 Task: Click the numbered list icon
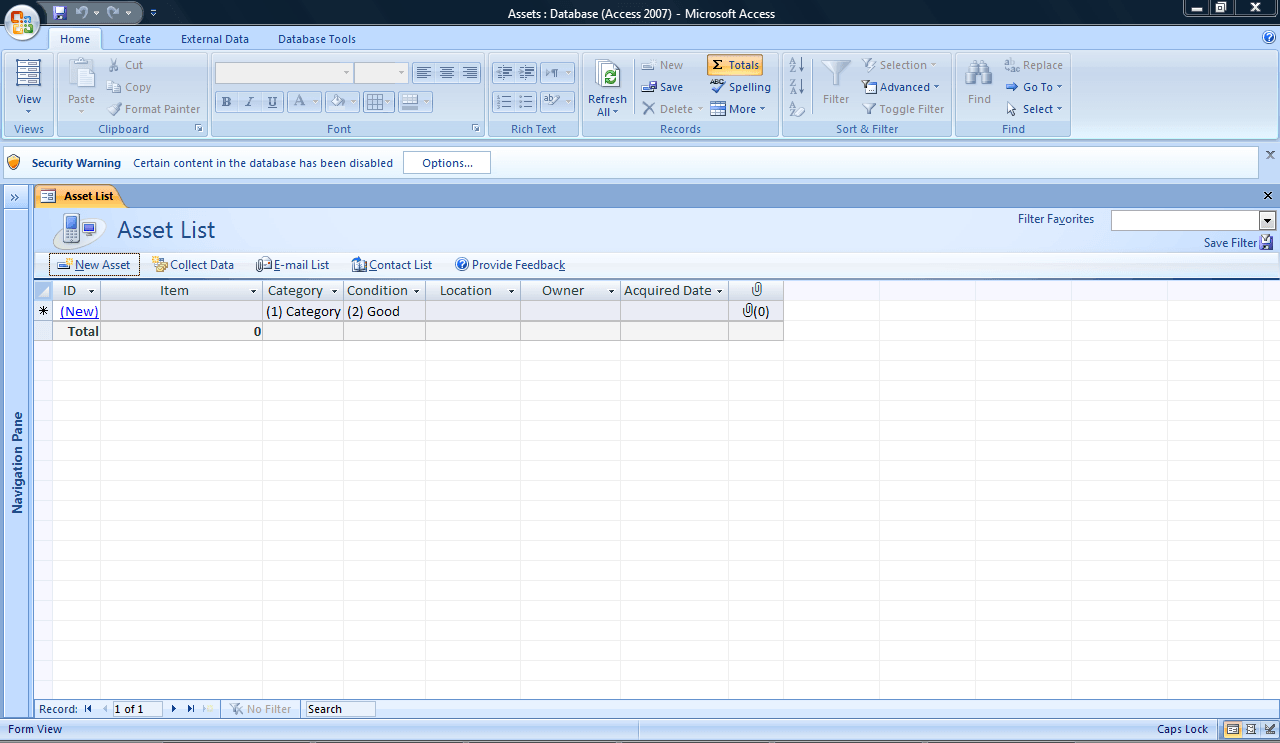(x=504, y=101)
